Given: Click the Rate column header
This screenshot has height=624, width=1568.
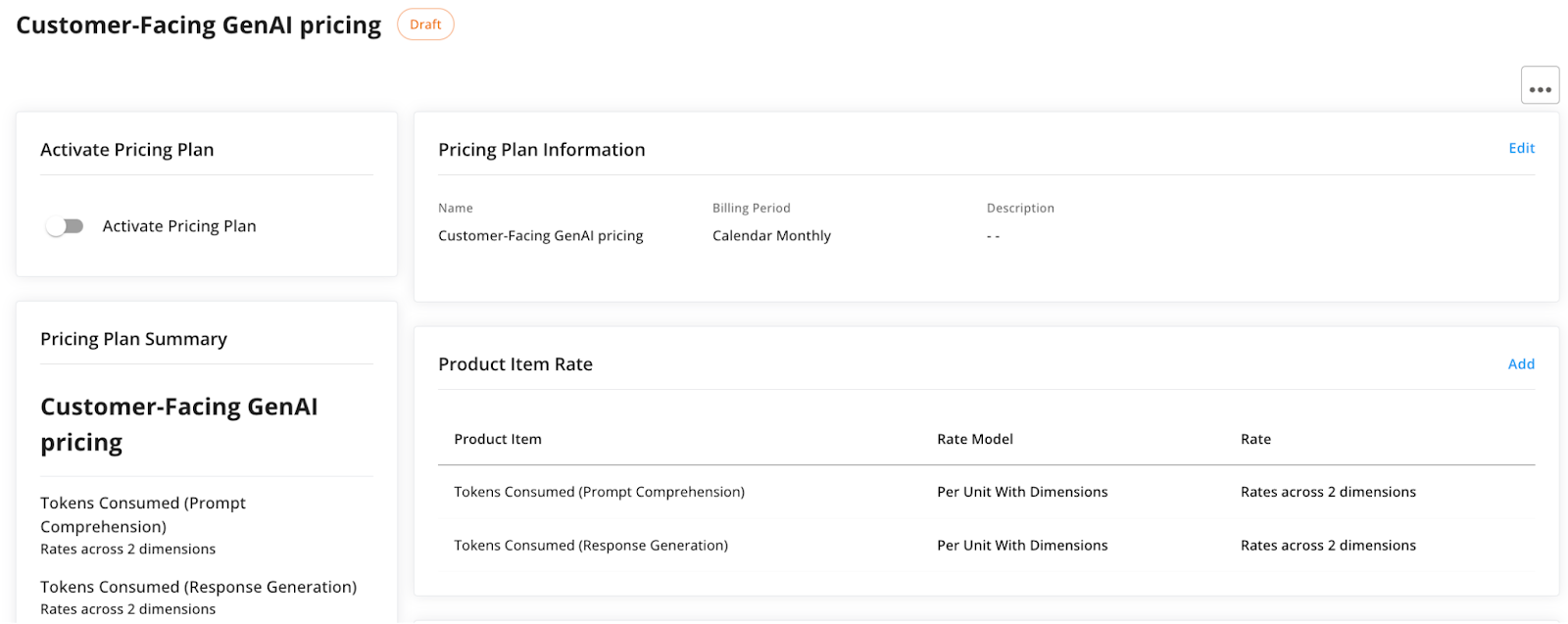Looking at the screenshot, I should [x=1255, y=439].
